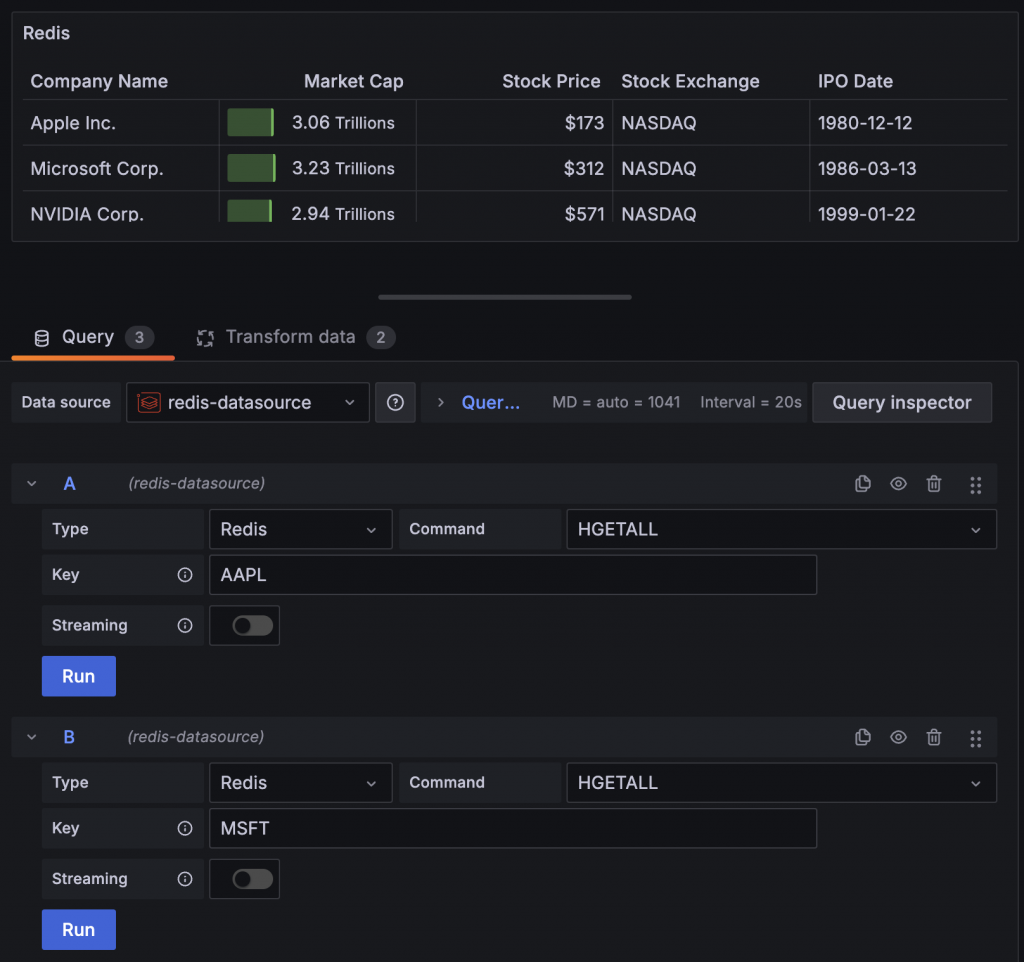Toggle visibility of query A
This screenshot has height=962, width=1024.
click(x=899, y=483)
